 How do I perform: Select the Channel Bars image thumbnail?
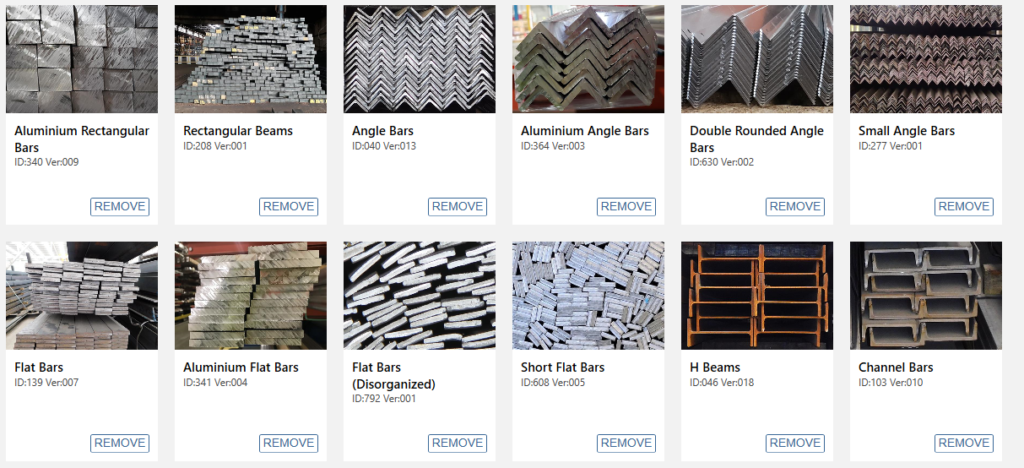925,296
